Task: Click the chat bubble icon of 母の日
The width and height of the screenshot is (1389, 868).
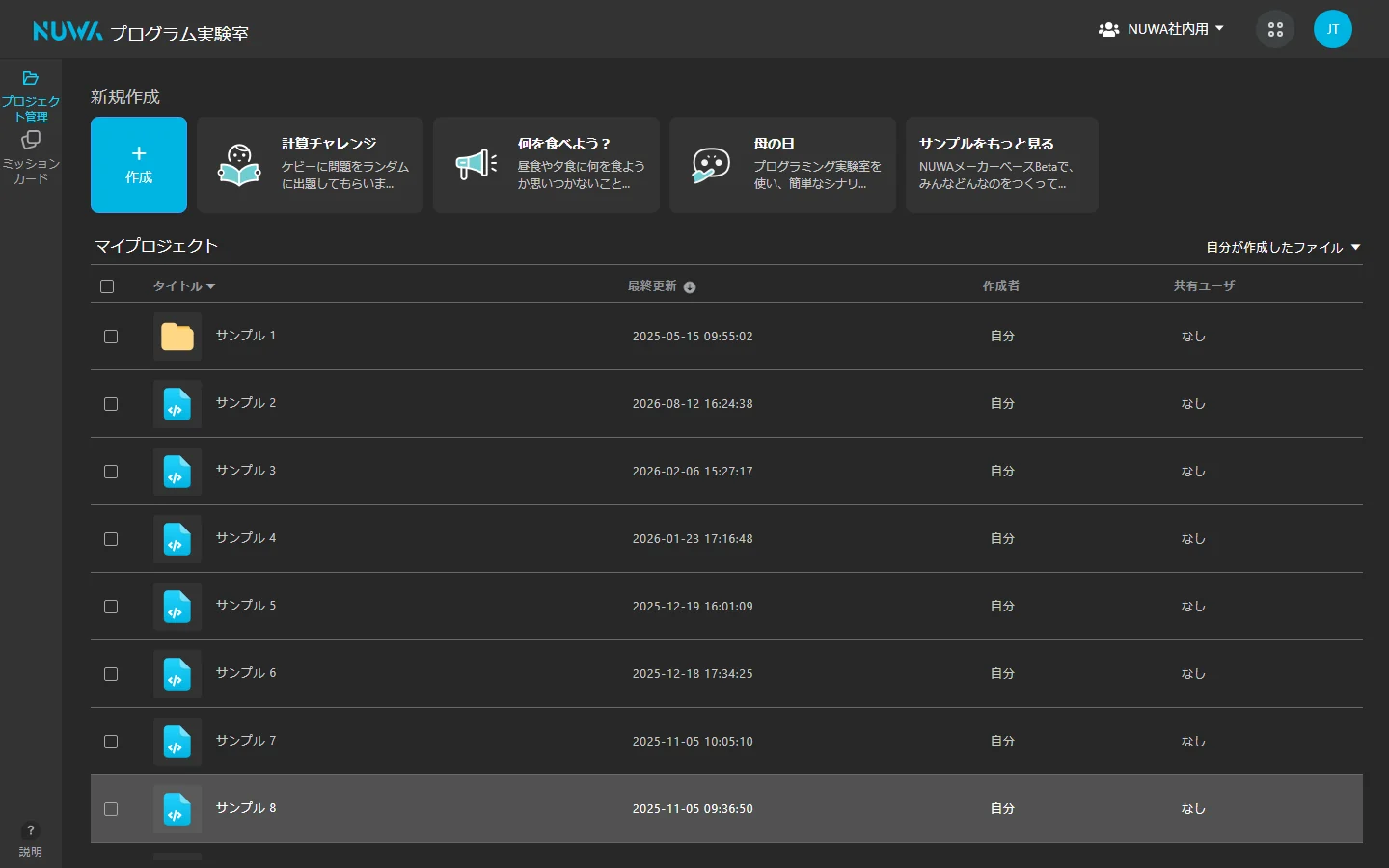Action: click(712, 165)
